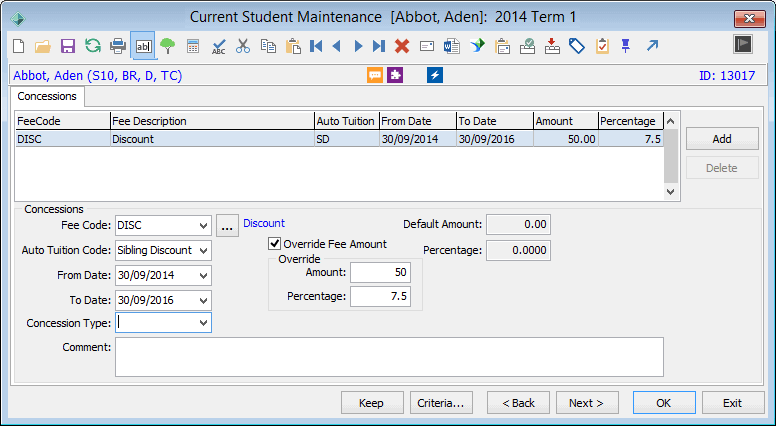Toggle the 'abl' text field icon
Viewport: 776px width, 426px height.
[x=143, y=47]
